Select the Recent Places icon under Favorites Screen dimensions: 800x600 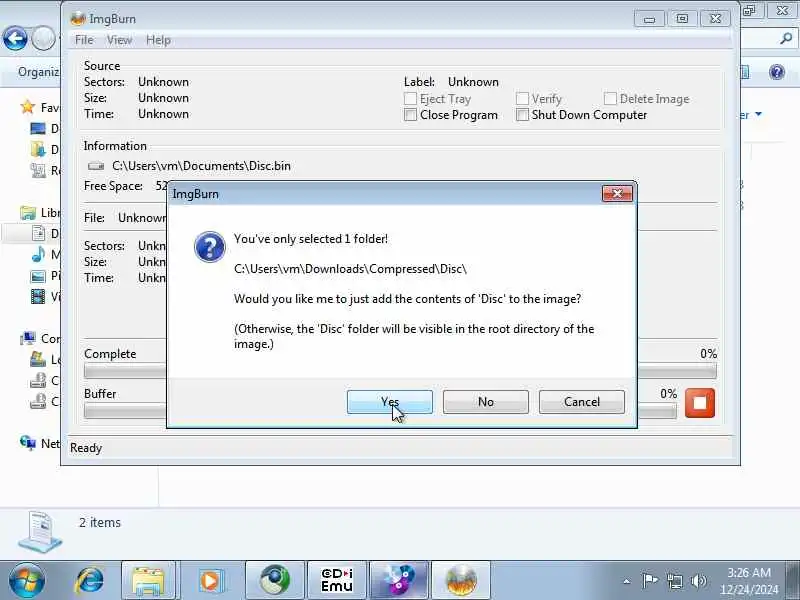(38, 170)
